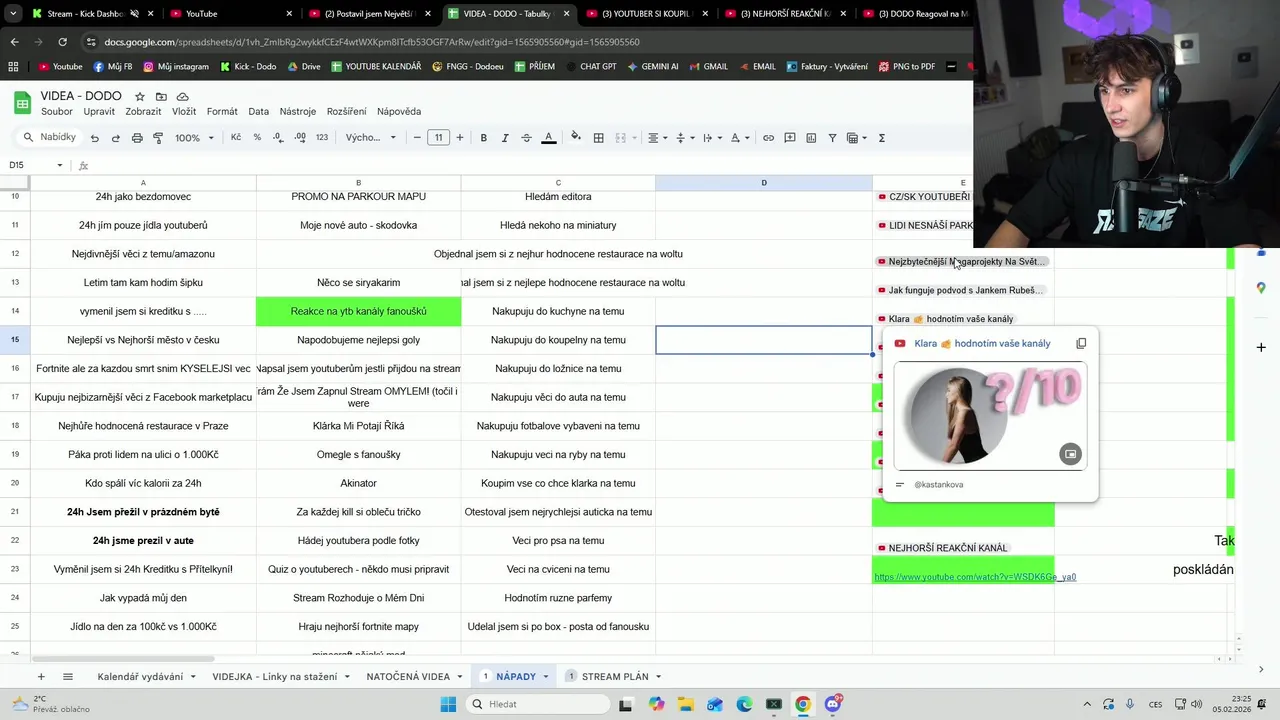Redo the last undone action

point(116,138)
